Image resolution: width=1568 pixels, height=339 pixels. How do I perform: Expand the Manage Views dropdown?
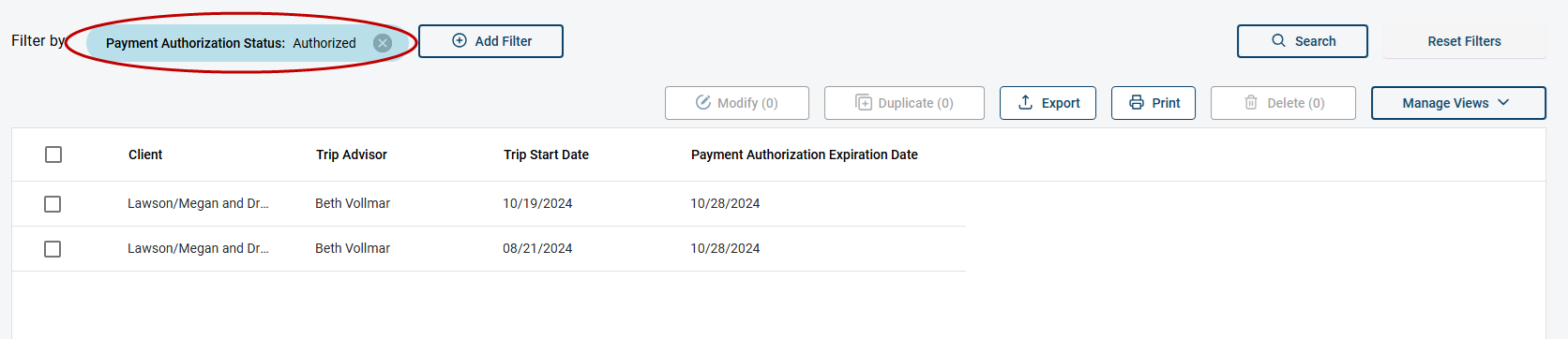1458,103
